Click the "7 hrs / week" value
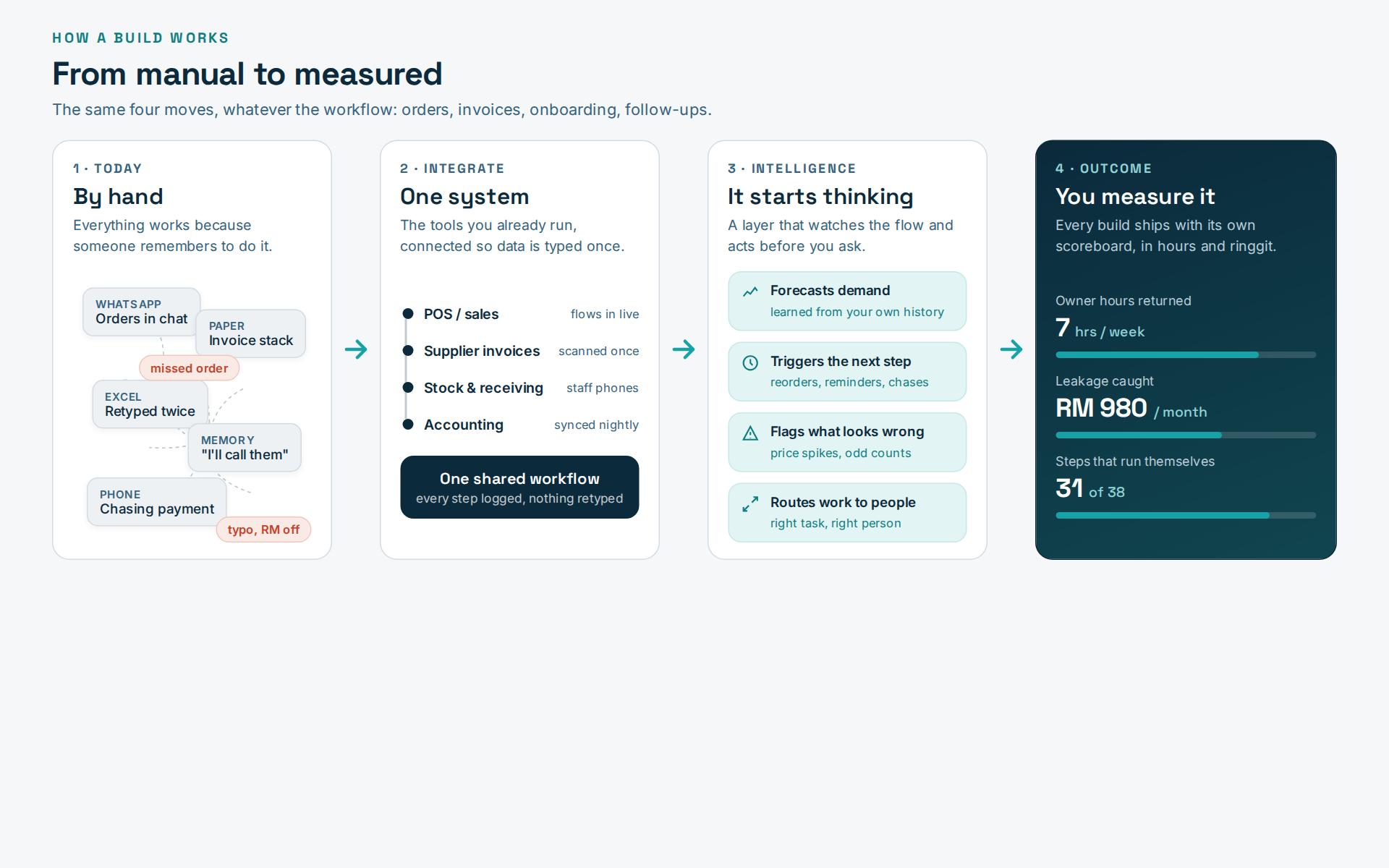1389x868 pixels. click(1100, 328)
